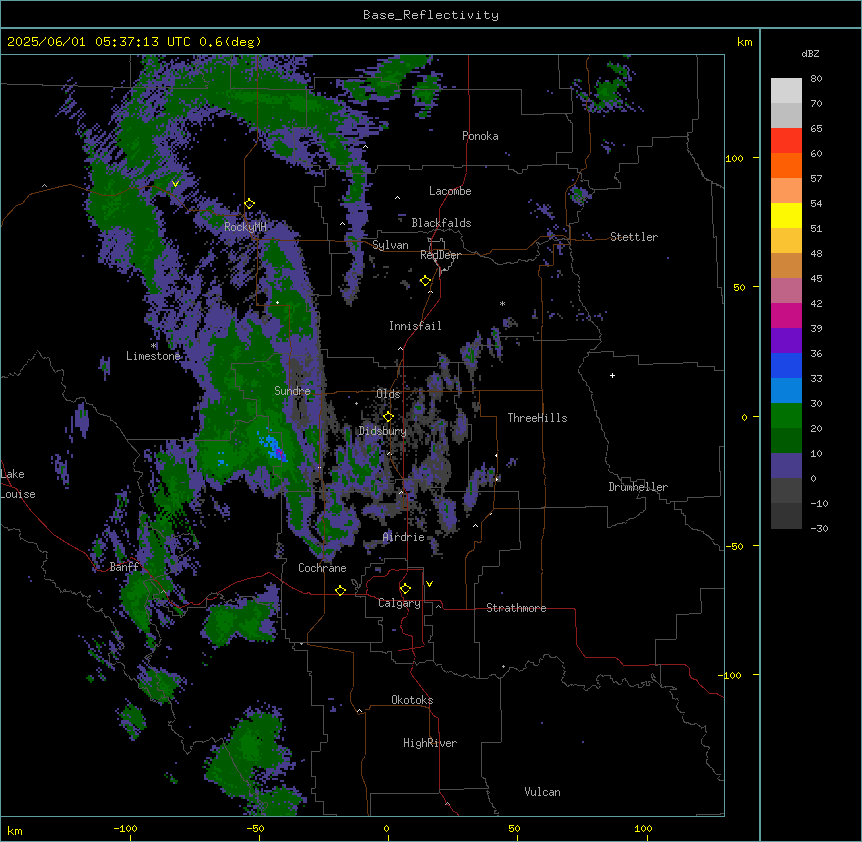Click the Calgary city label
This screenshot has width=862, height=842.
399,603
